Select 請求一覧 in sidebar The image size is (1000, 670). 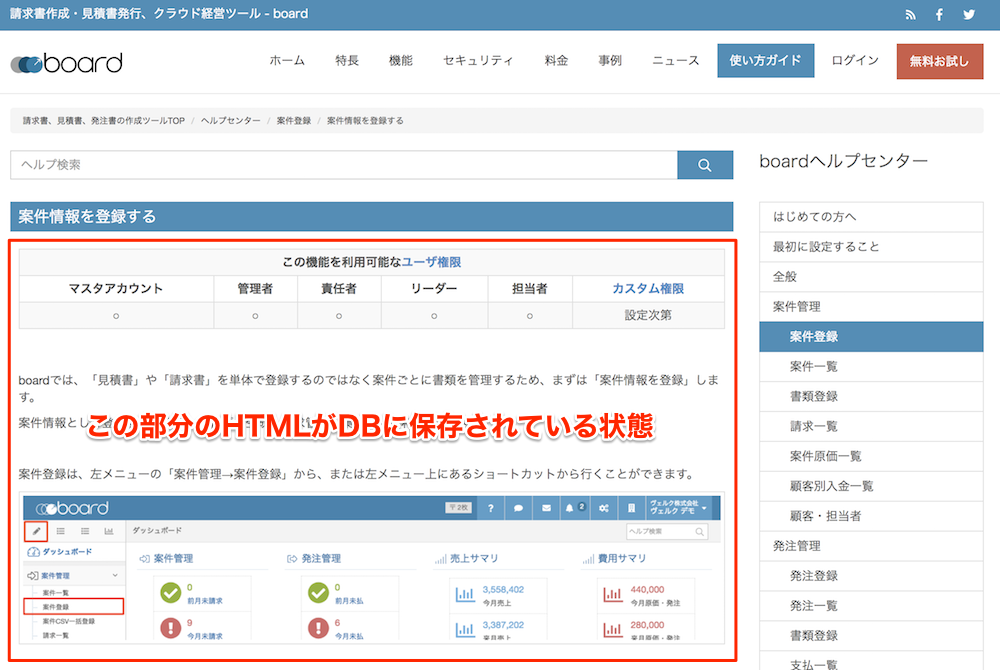pos(871,426)
